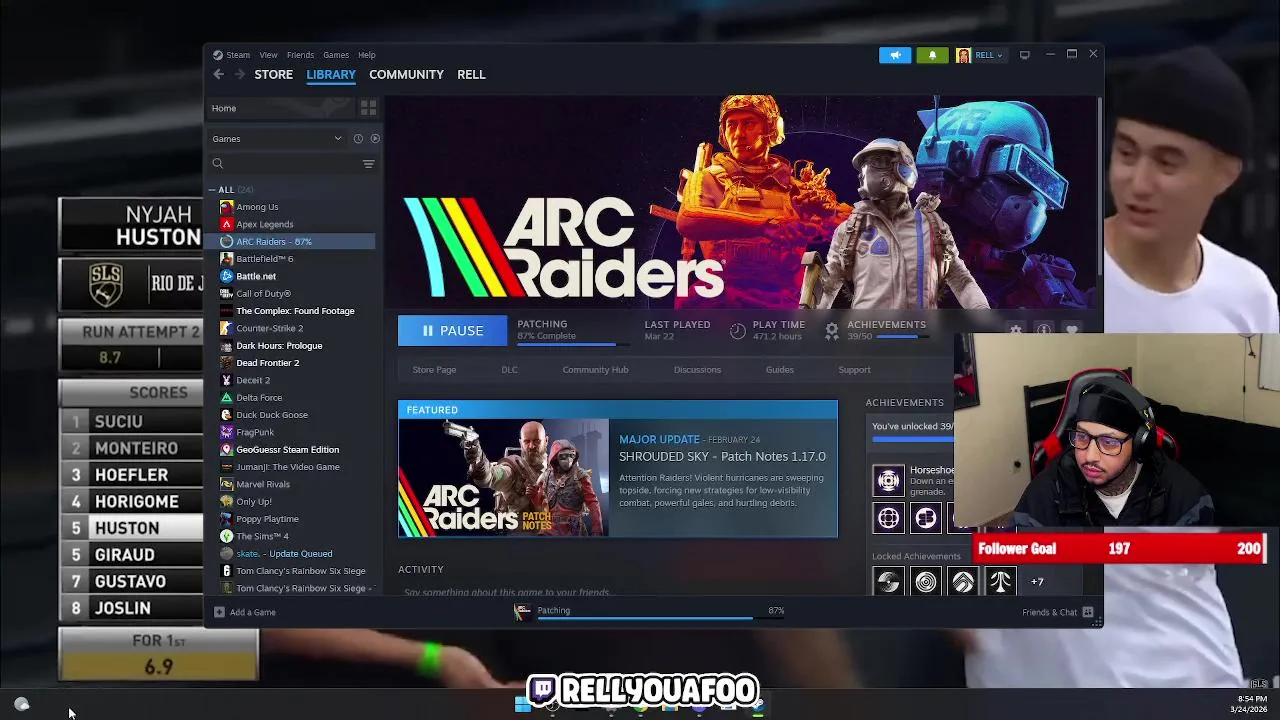
Task: Click the Horseshoe achievement icon
Action: click(x=888, y=480)
